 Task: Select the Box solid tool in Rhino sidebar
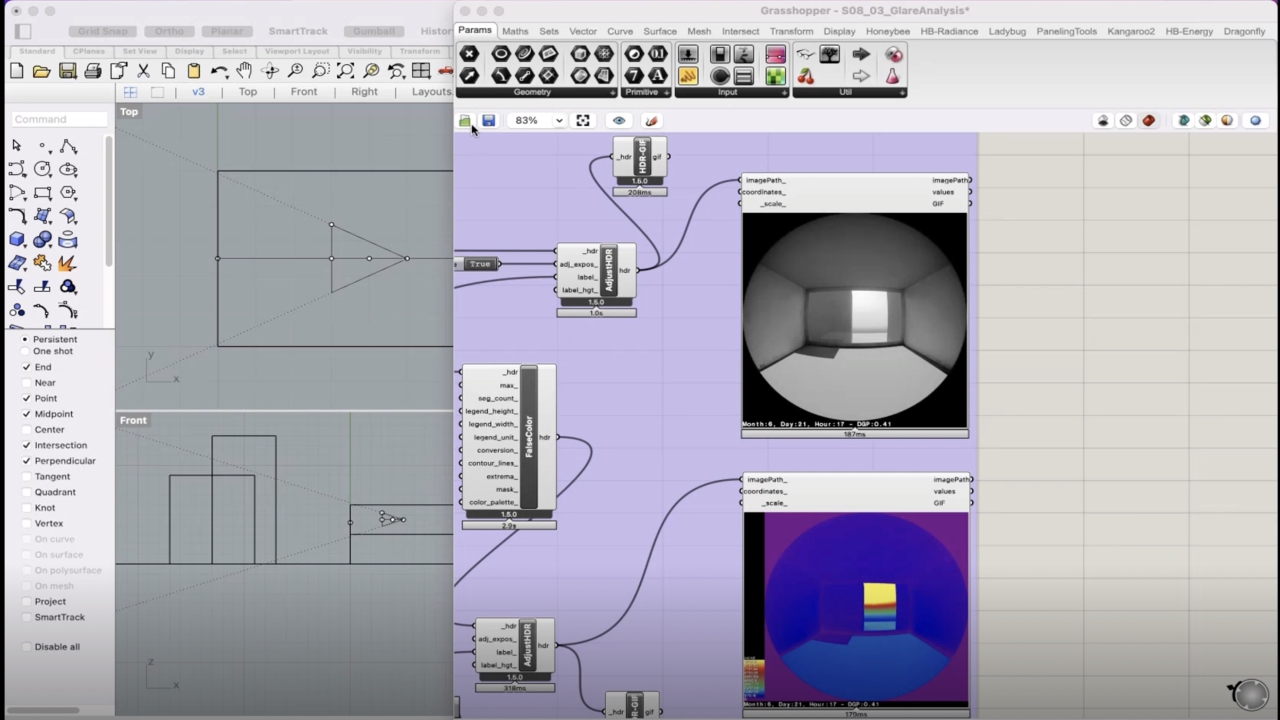17,240
